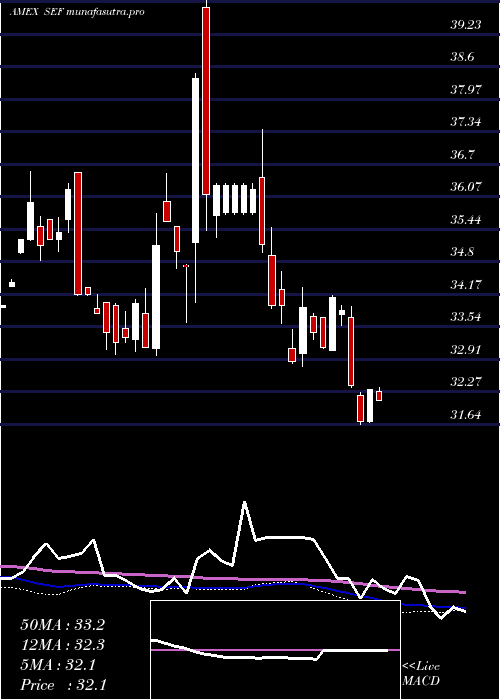Viewport: 500px width, 700px height.
Task: Select the 32.91 price axis label
Action: [x=466, y=349]
